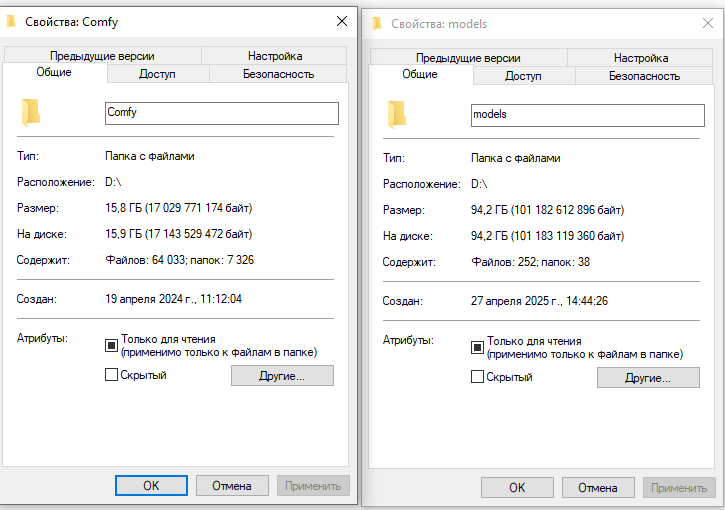Close the Comfy properties window
Screen dimensions: 725x510
tap(342, 21)
